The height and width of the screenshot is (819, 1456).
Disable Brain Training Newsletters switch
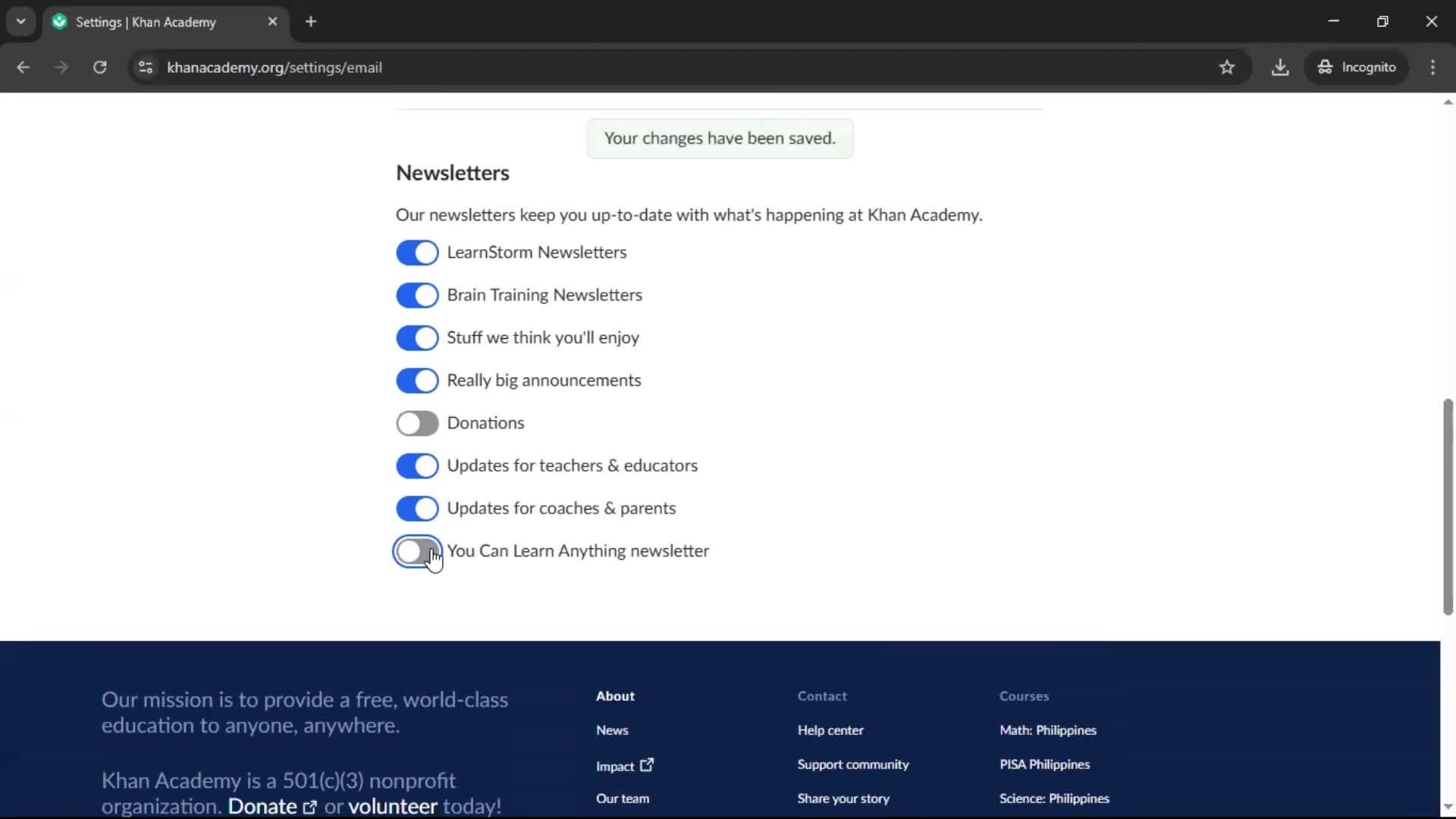point(417,295)
